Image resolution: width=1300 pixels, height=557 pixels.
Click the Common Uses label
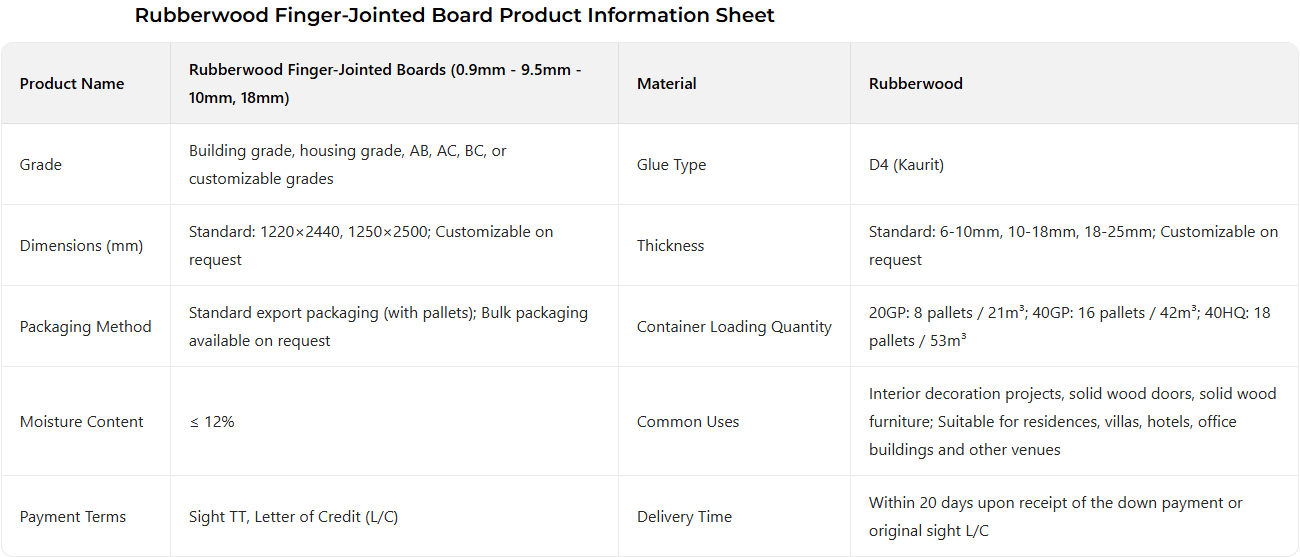[x=688, y=422]
